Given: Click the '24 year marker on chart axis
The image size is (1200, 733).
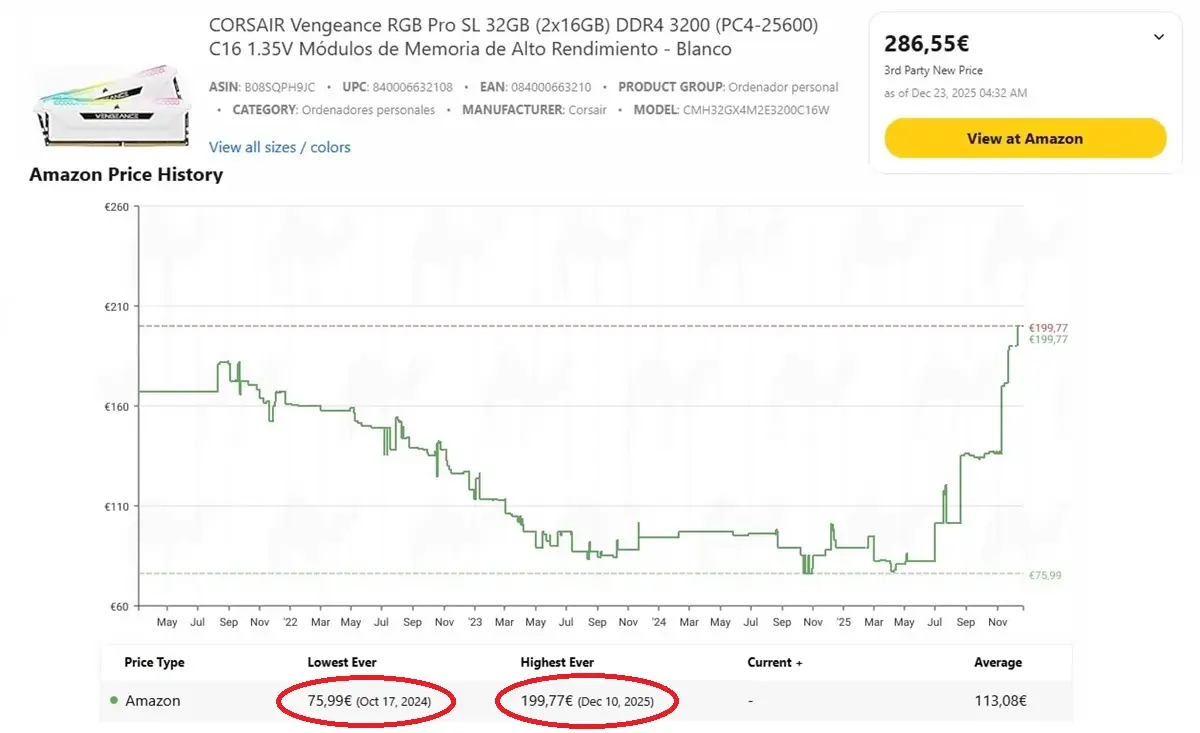Looking at the screenshot, I should (658, 622).
